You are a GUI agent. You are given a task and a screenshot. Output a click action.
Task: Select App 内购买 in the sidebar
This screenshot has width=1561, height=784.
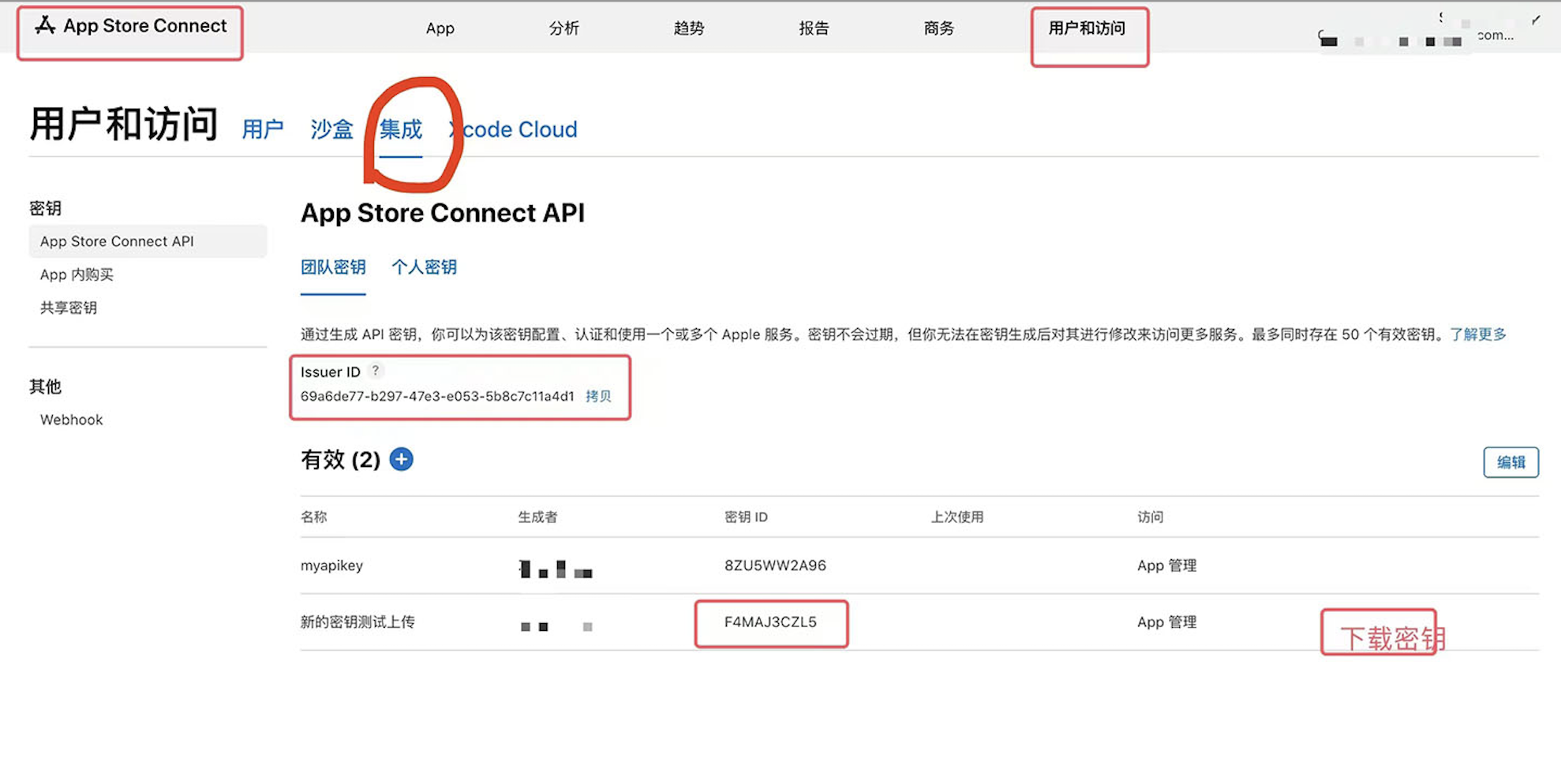[77, 274]
